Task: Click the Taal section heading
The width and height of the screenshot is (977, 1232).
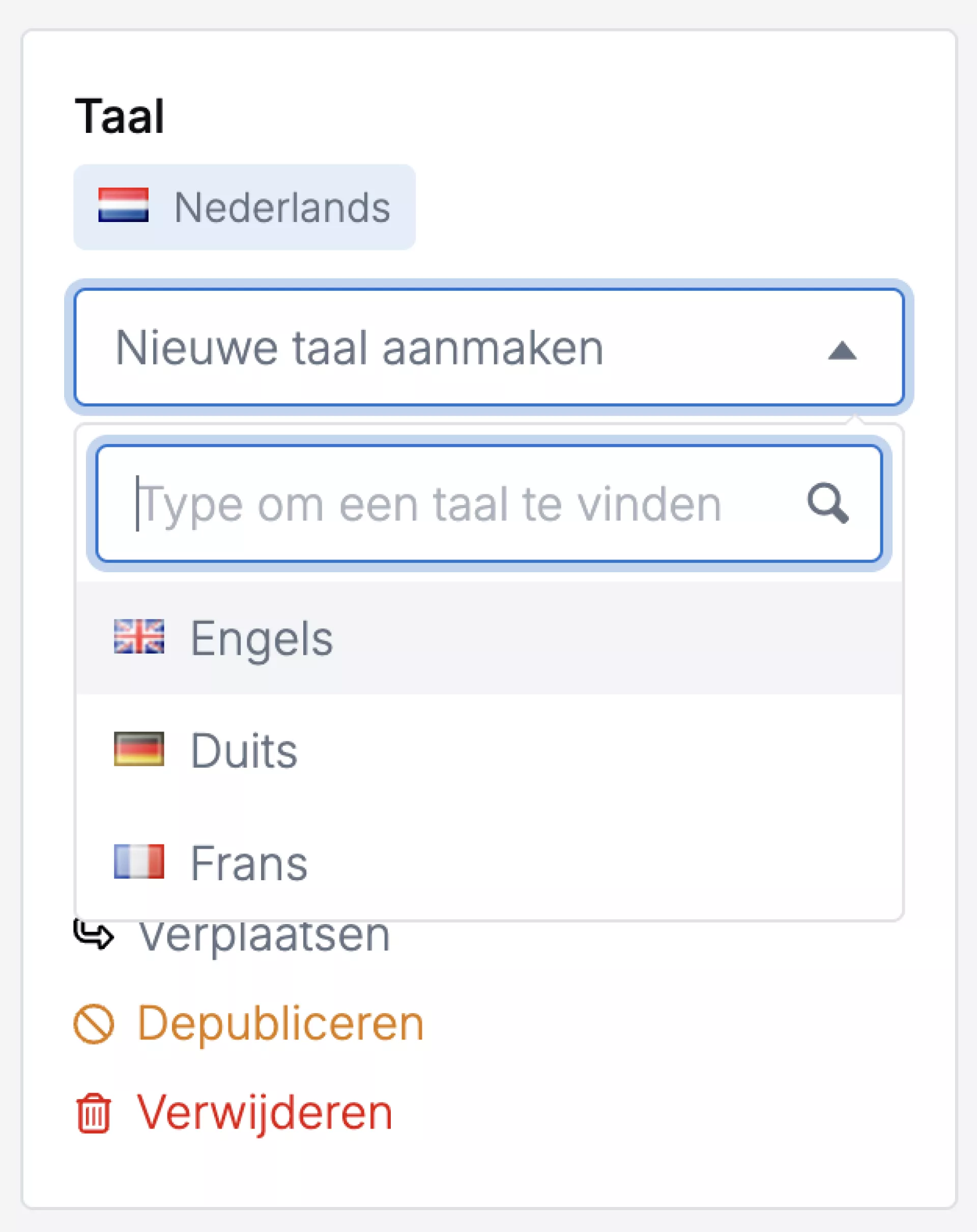Action: 120,117
